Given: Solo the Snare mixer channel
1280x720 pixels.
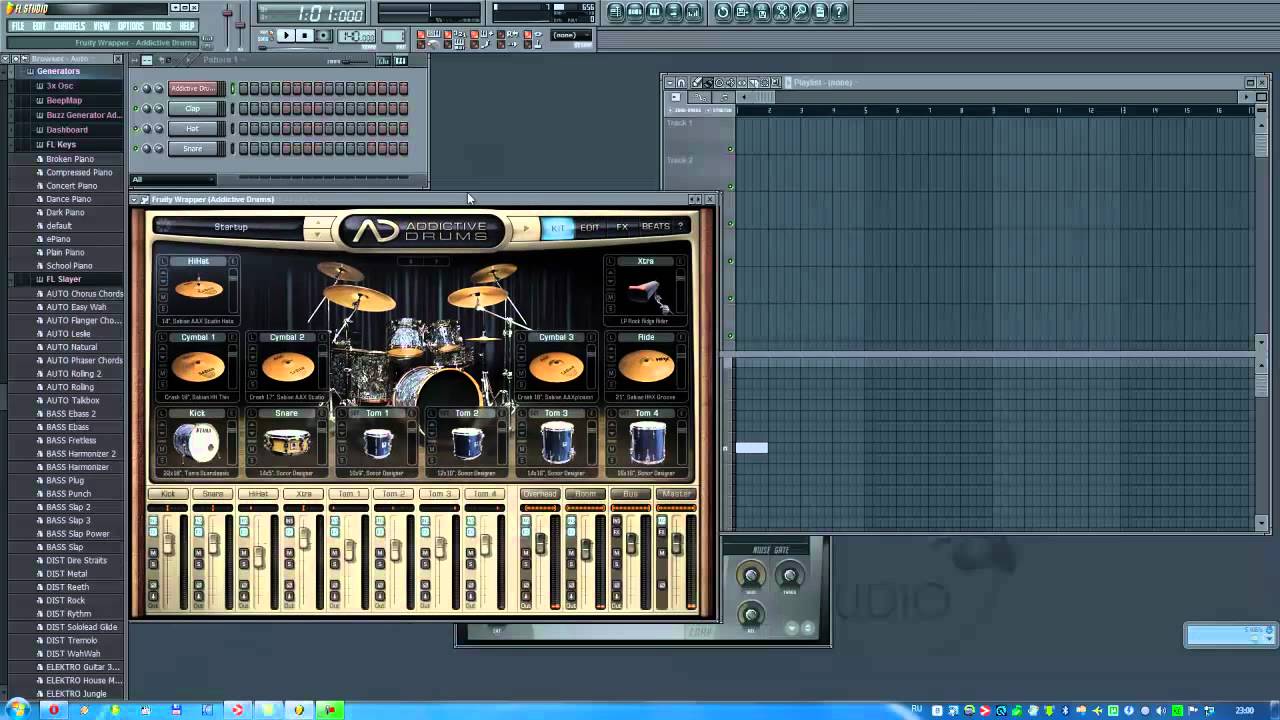Looking at the screenshot, I should [199, 565].
